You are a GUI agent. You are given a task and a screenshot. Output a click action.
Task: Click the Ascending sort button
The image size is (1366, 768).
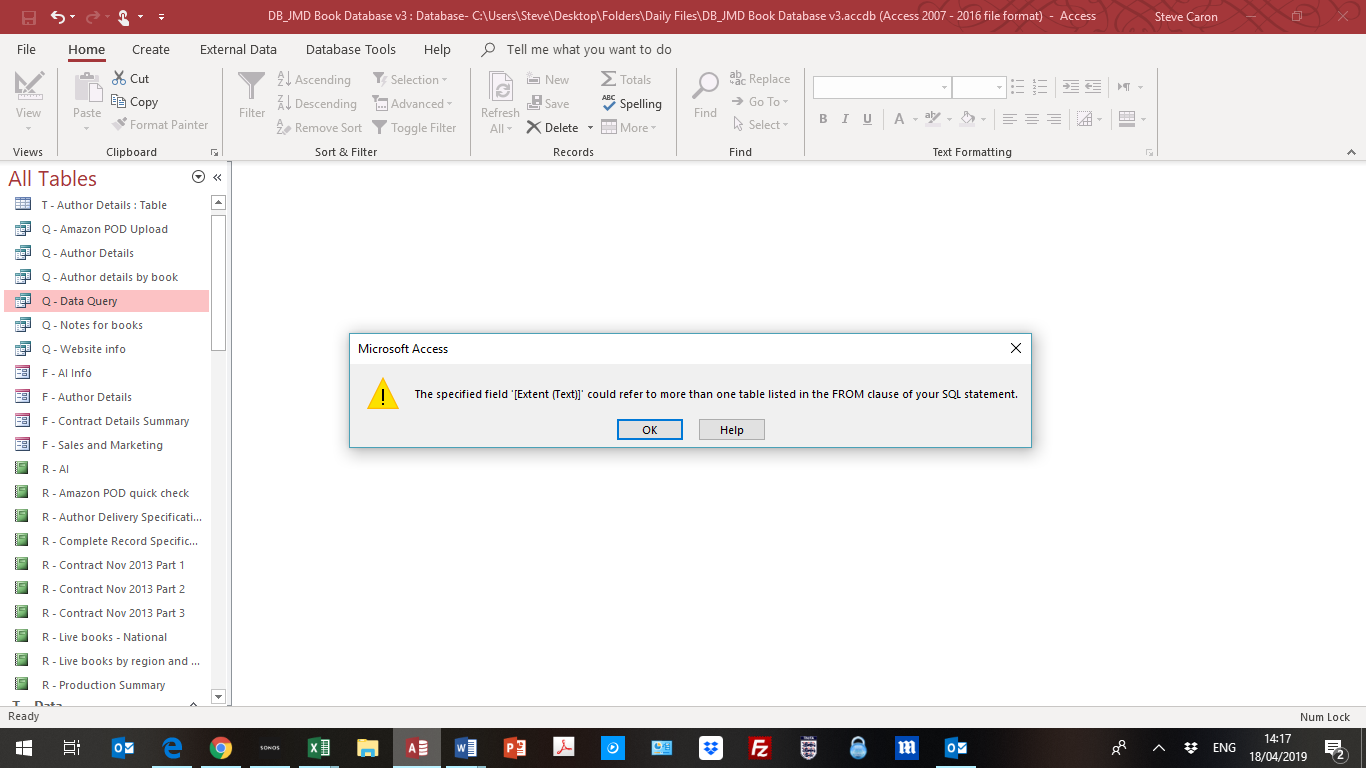pos(314,79)
